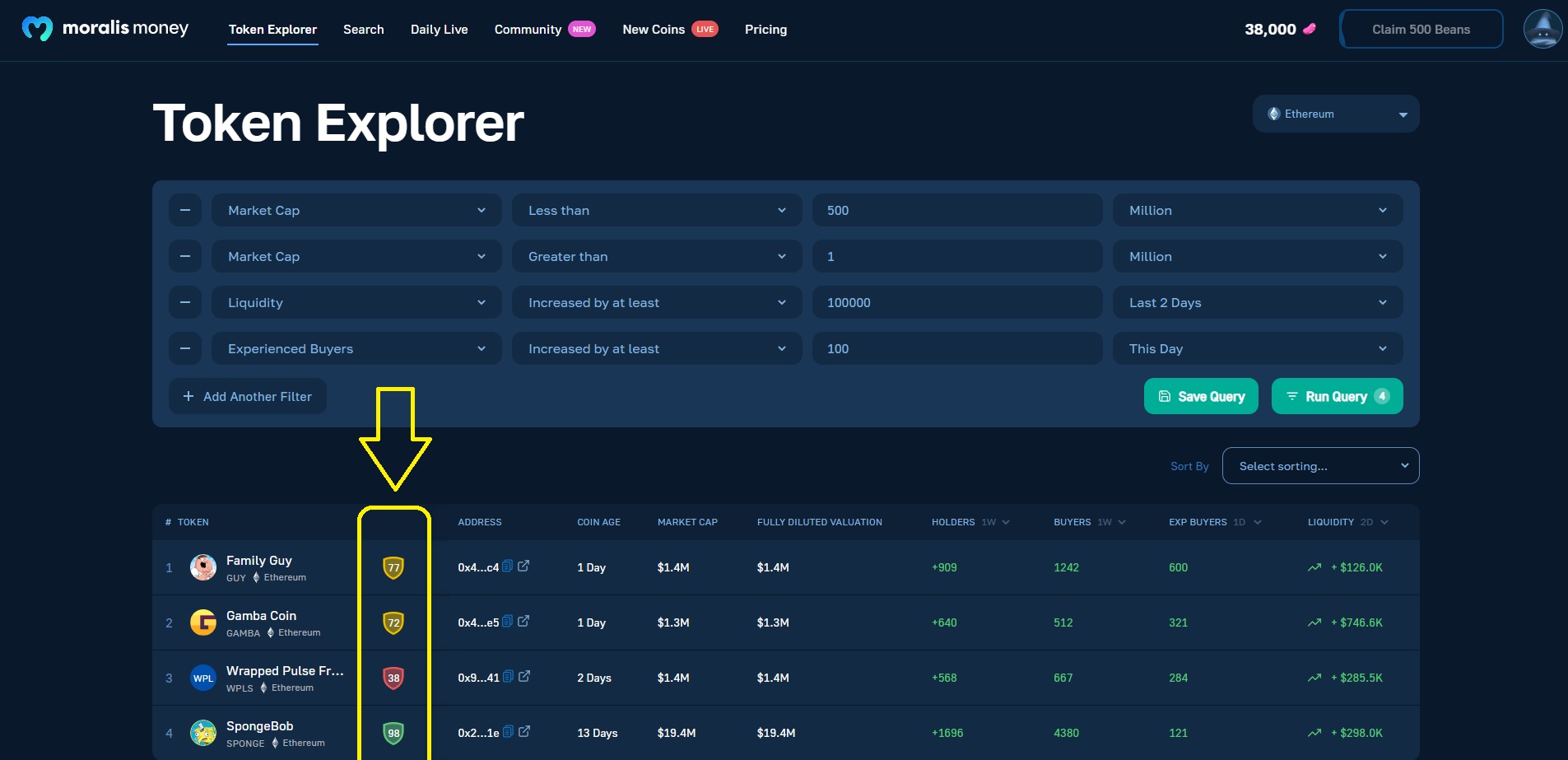The width and height of the screenshot is (1568, 760).
Task: Click the market cap field containing 1
Action: point(957,256)
